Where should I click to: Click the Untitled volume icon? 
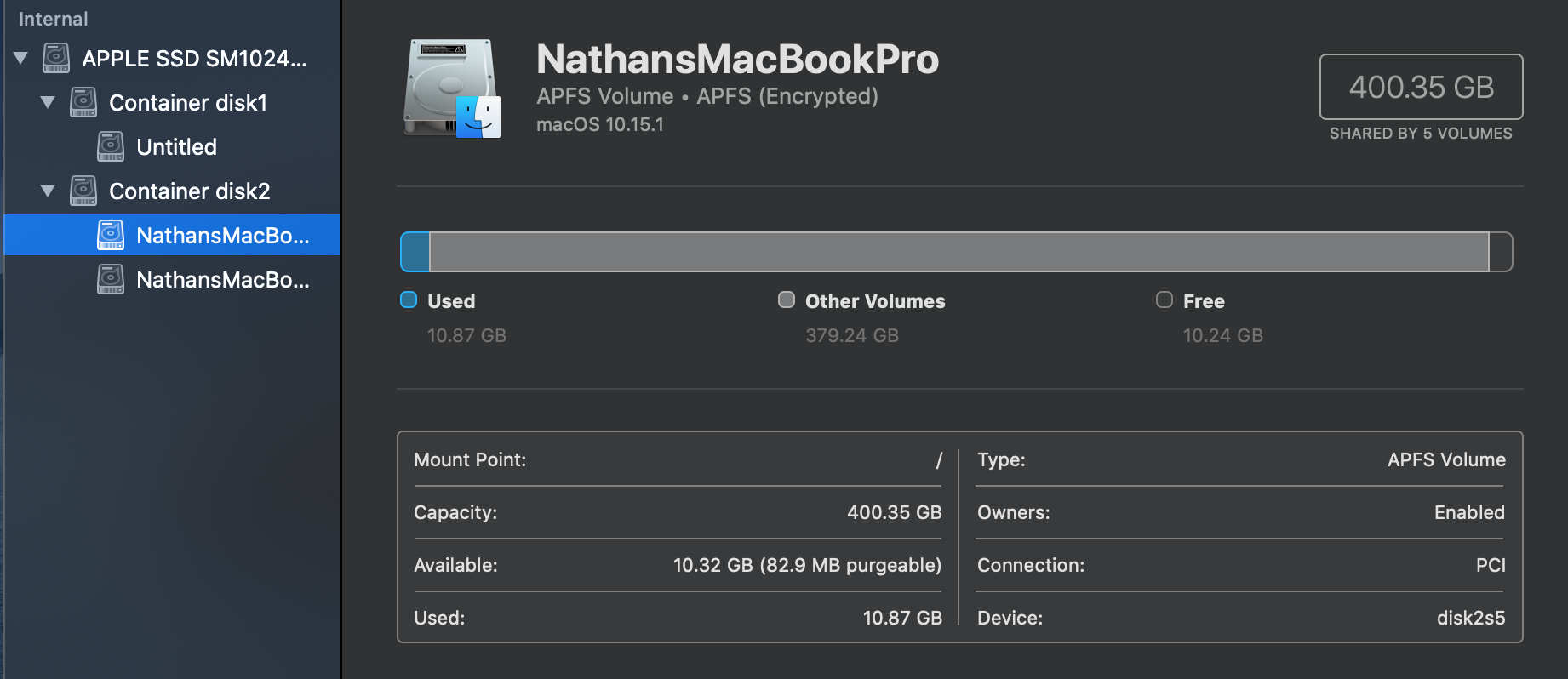[111, 146]
